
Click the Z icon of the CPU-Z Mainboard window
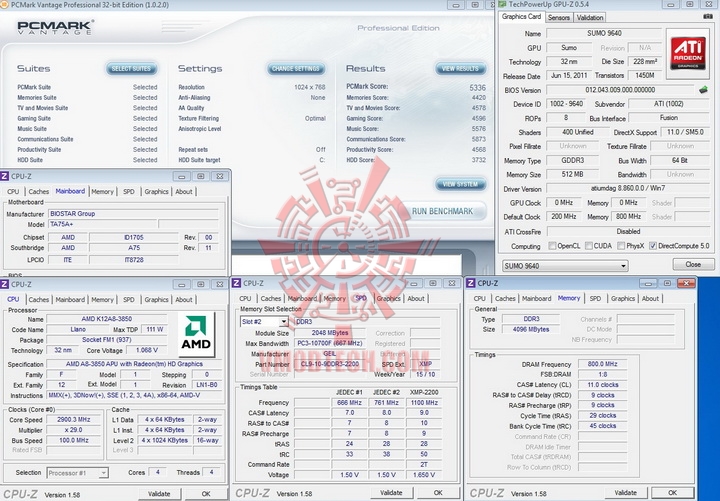pyautogui.click(x=5, y=176)
